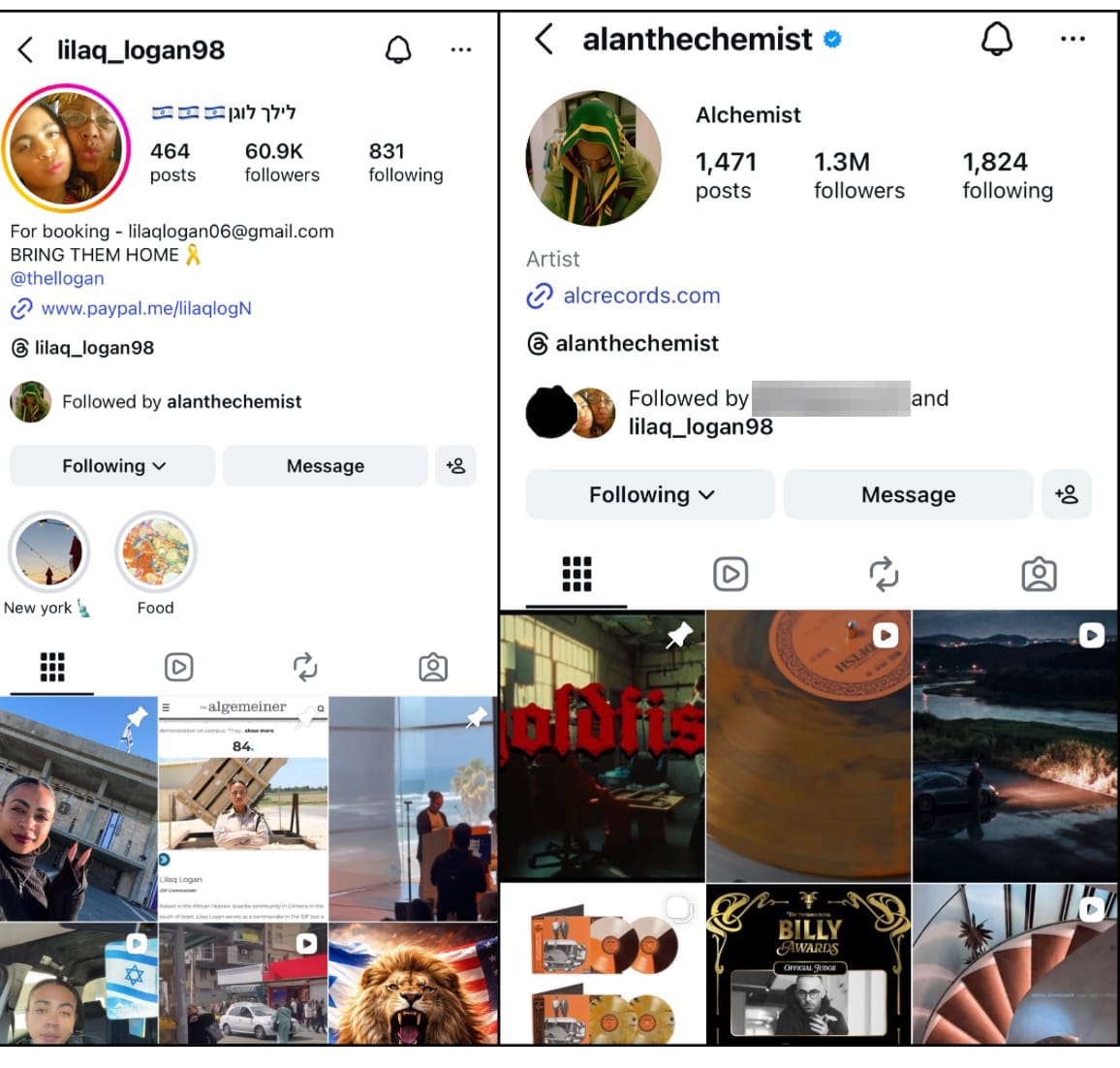1120x1068 pixels.
Task: Message lilaq_logan98
Action: (326, 466)
